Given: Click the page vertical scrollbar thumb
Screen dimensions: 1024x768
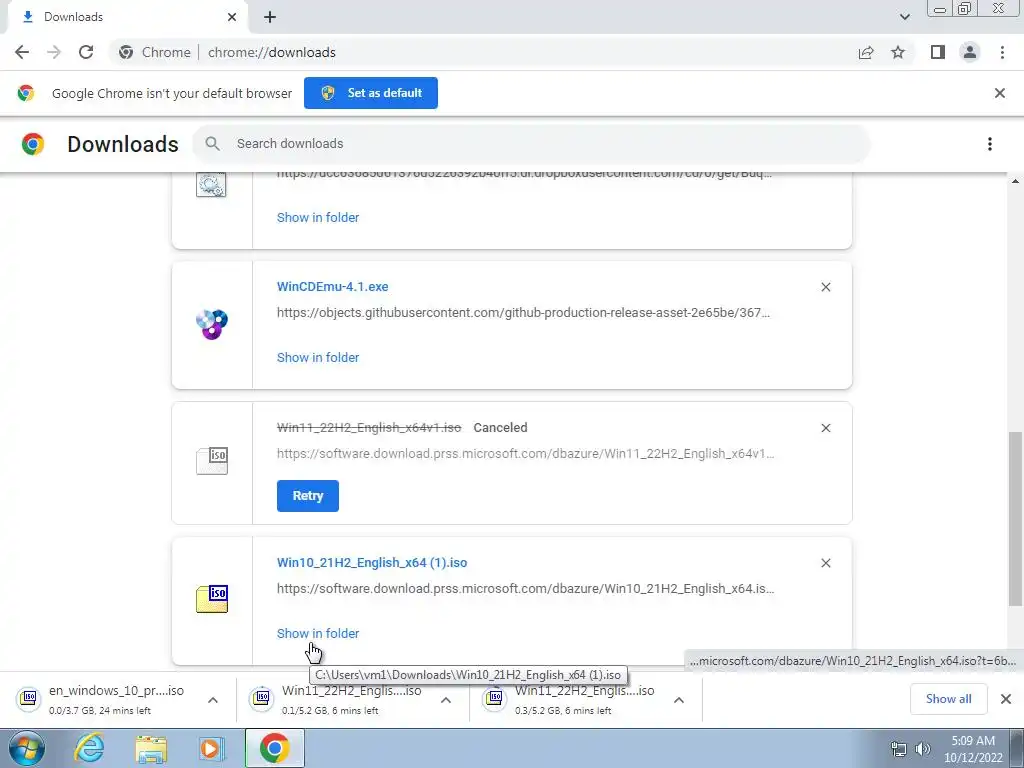Looking at the screenshot, I should (1015, 520).
